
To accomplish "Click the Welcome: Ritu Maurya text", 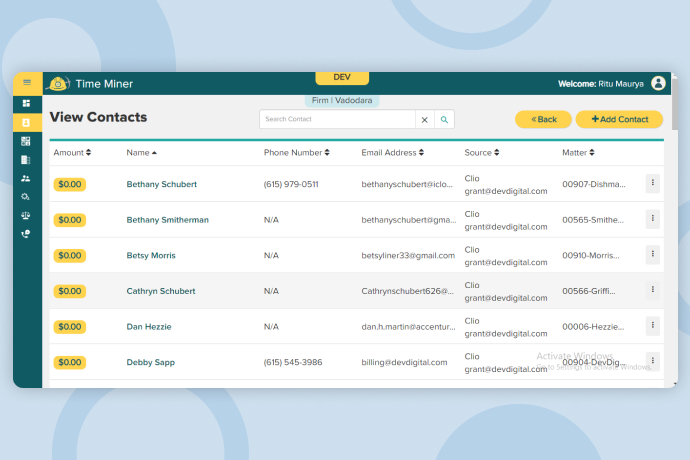I will point(601,84).
